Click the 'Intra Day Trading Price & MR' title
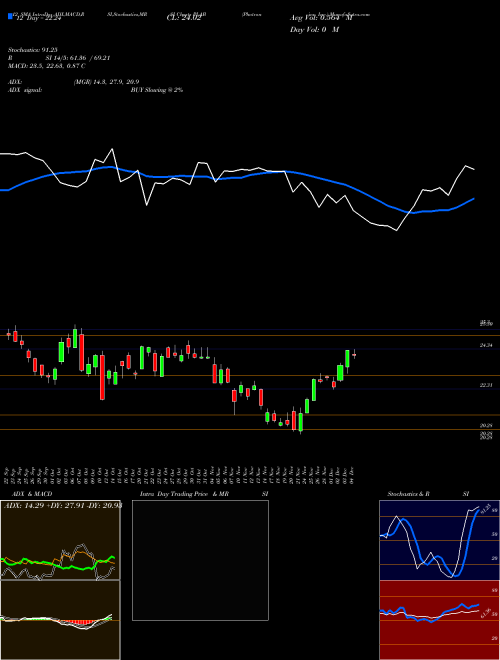The height and width of the screenshot is (660, 500). point(185,494)
